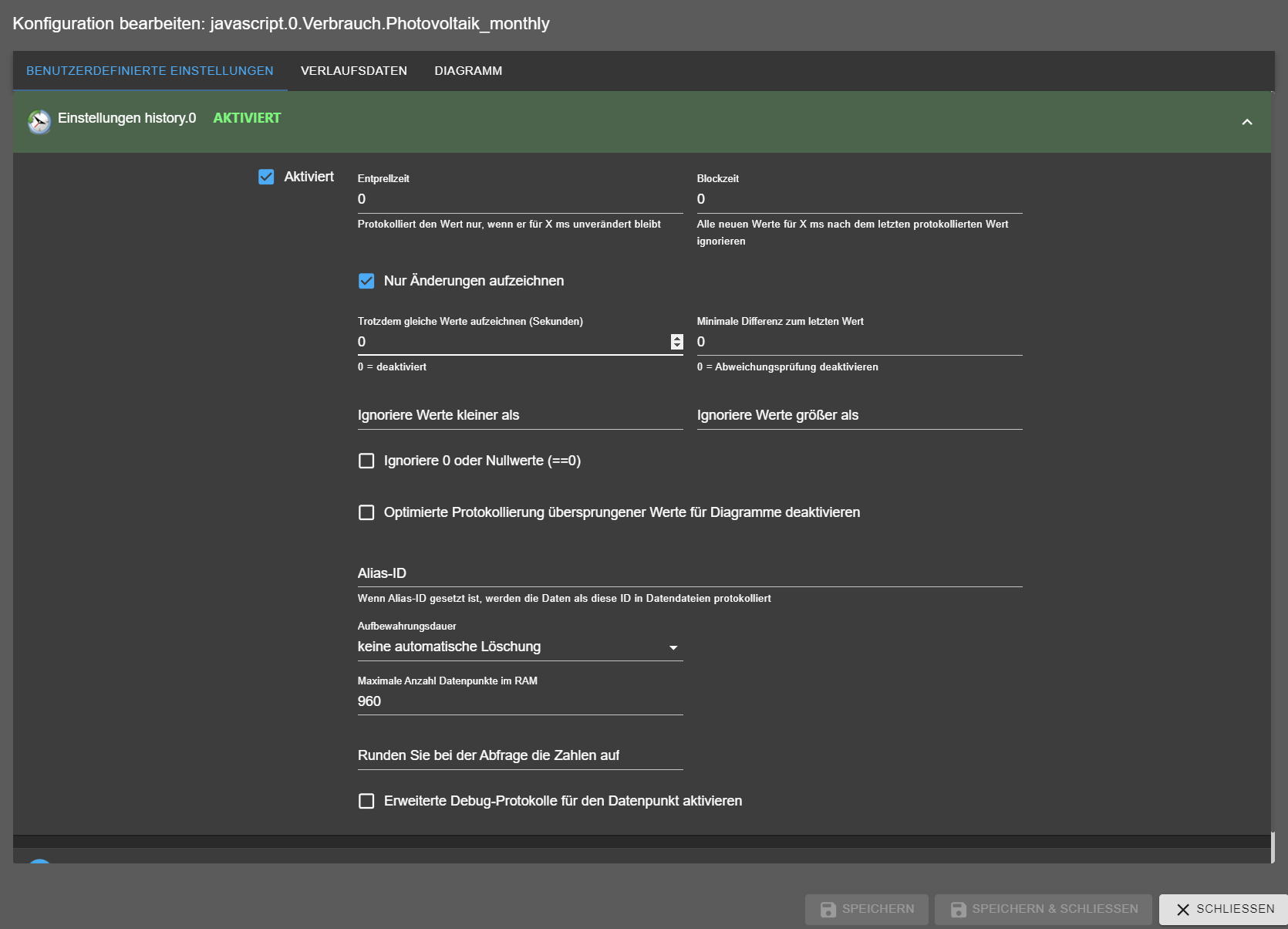The width and height of the screenshot is (1288, 929).
Task: Click the Alias-ID input field
Action: [690, 573]
